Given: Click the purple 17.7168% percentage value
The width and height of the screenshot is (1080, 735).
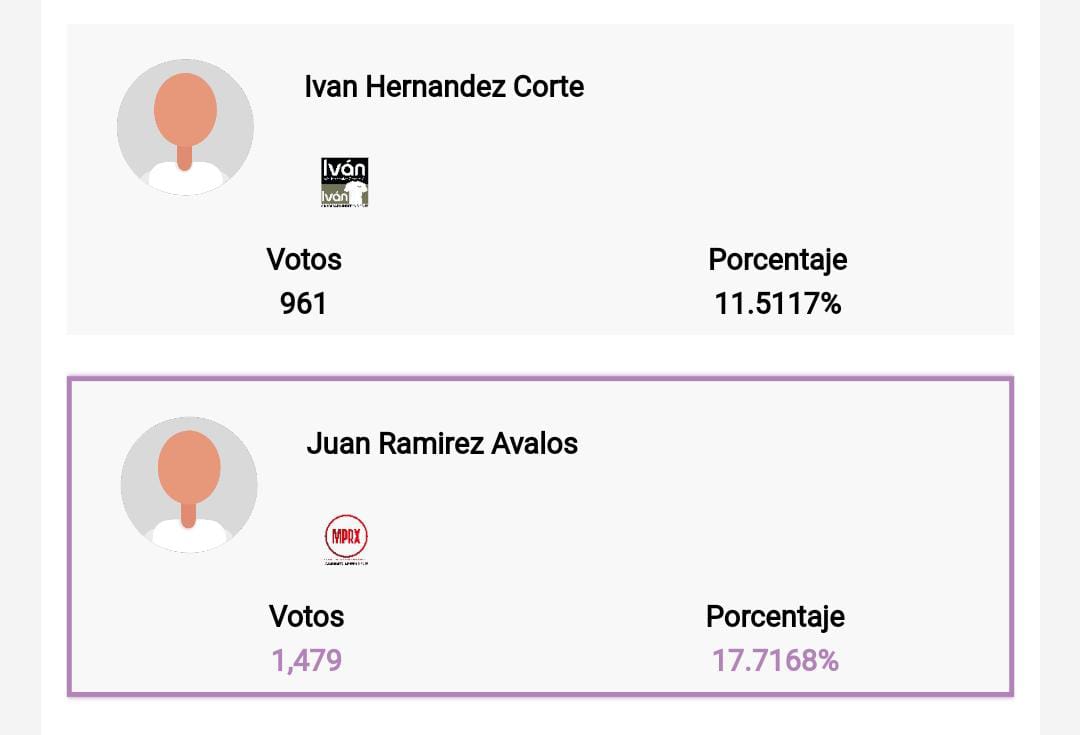Looking at the screenshot, I should tap(776, 659).
